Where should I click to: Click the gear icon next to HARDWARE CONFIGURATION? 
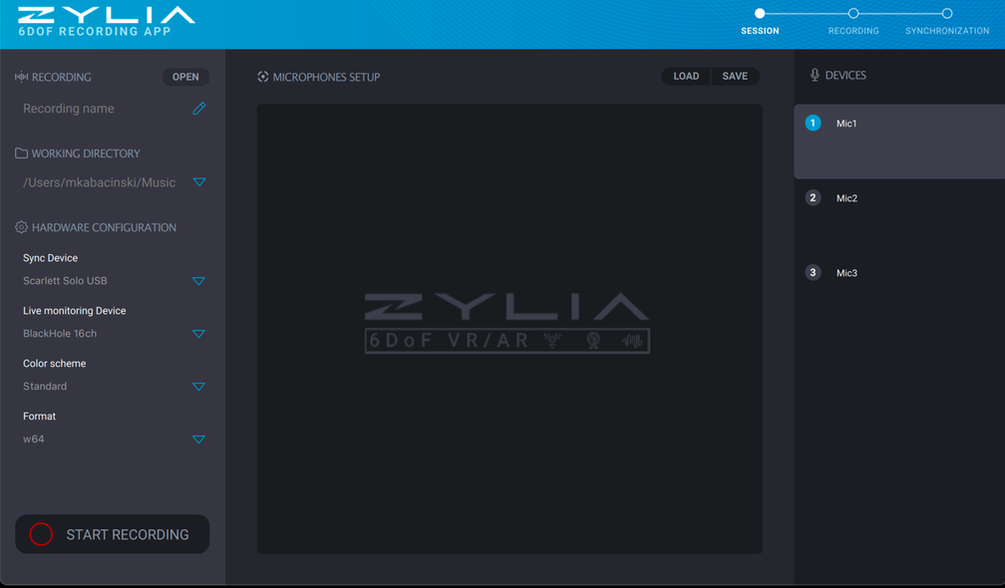(x=21, y=227)
